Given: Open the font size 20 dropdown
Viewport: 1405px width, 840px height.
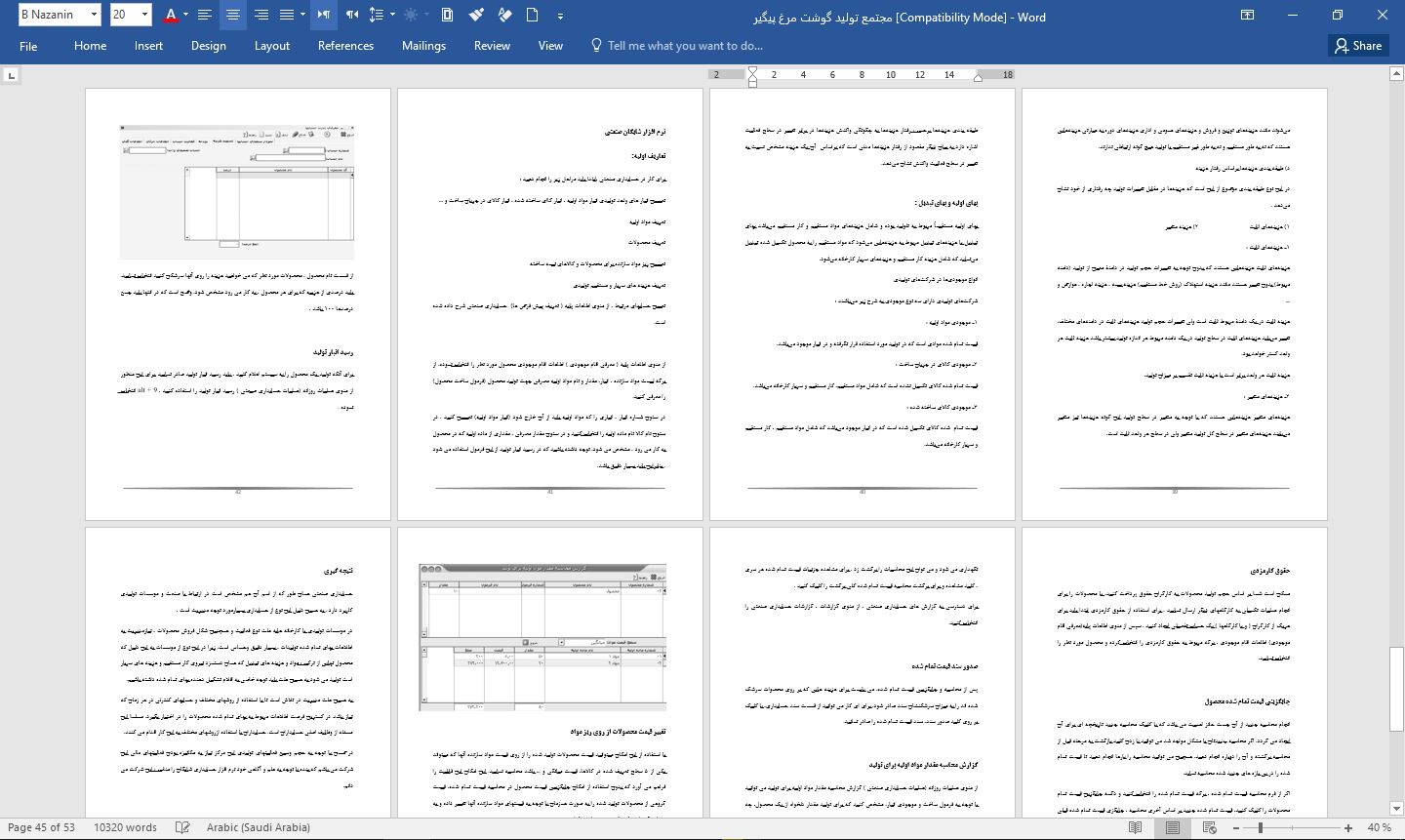Looking at the screenshot, I should pyautogui.click(x=144, y=15).
